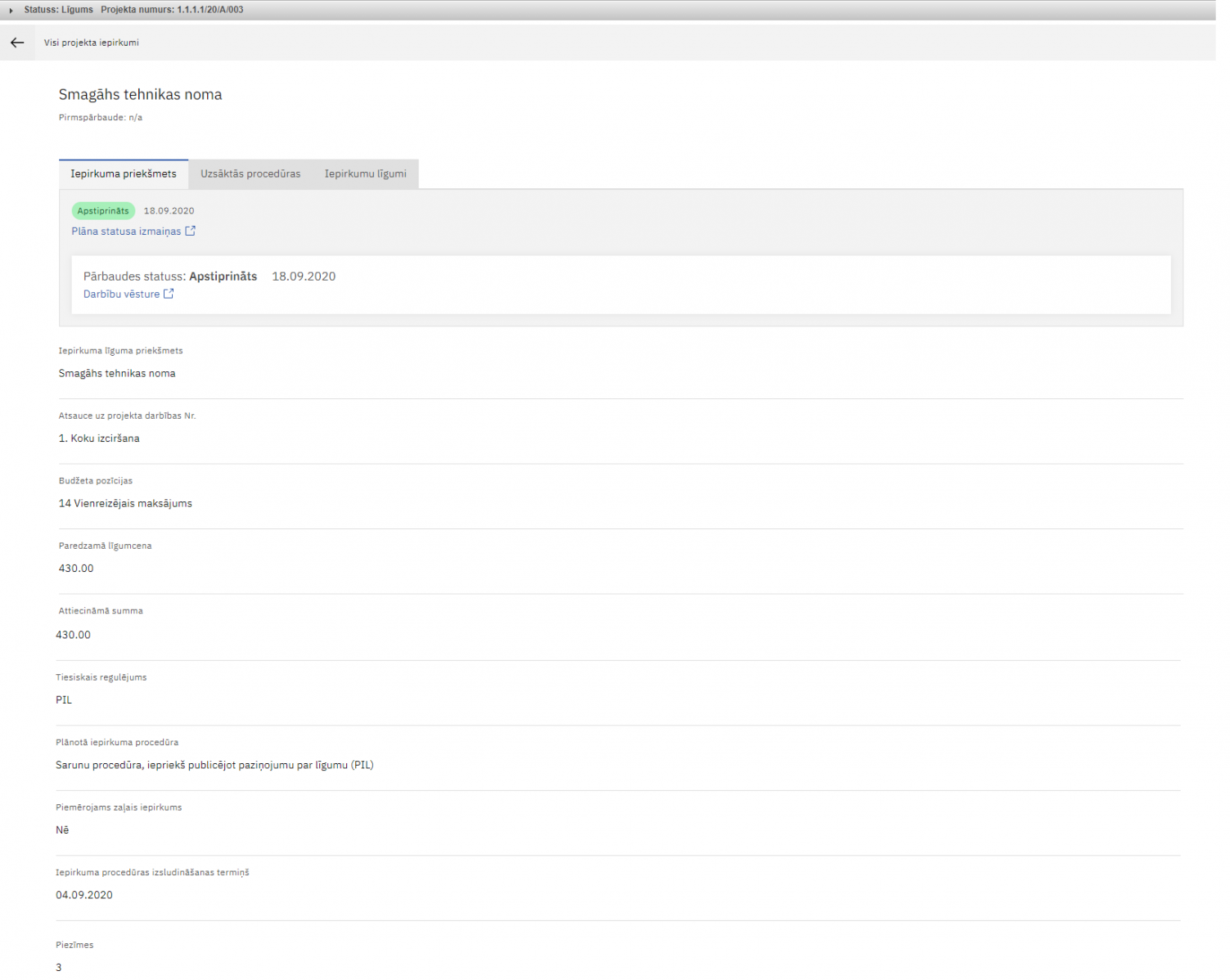Click the announcement deadline 04.09.2020 value
This screenshot has width=1230, height=980.
click(84, 895)
